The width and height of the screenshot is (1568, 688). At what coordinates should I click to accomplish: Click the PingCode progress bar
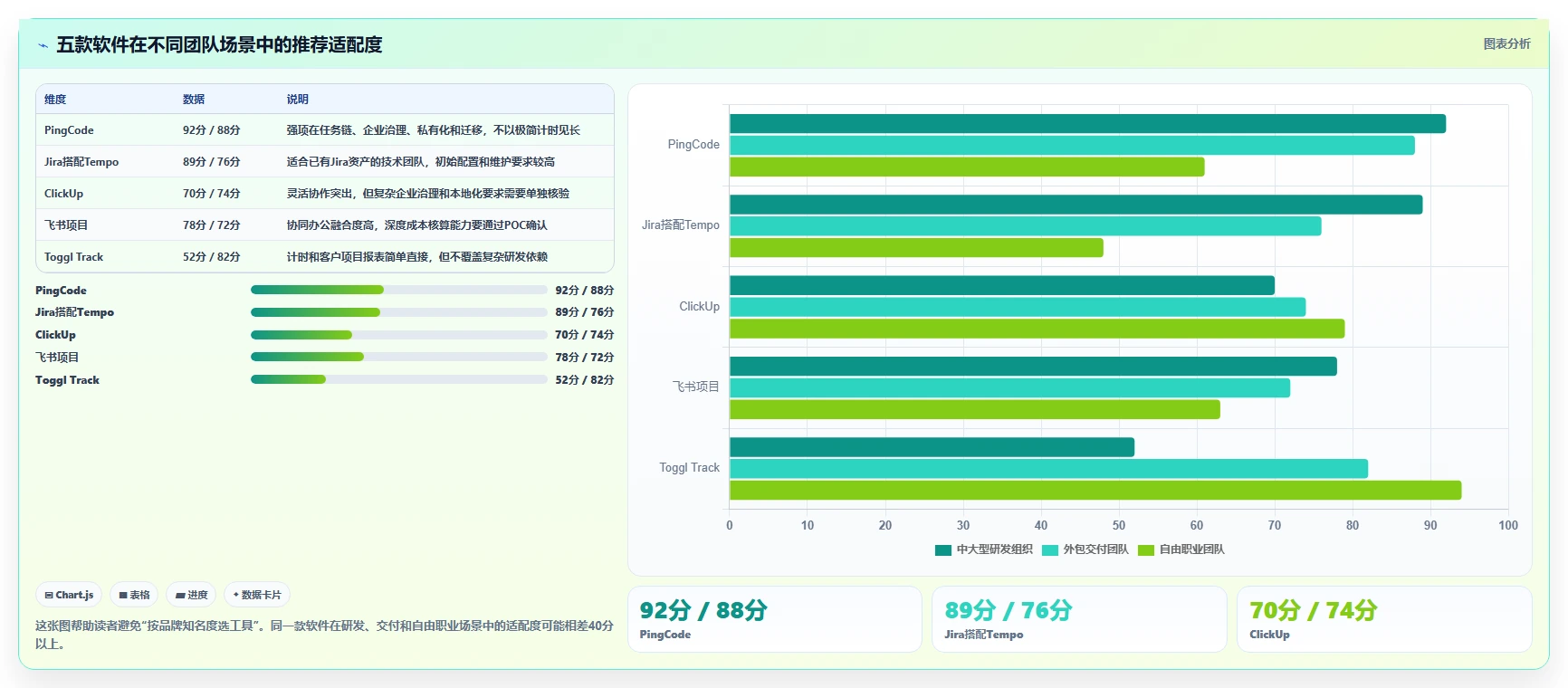(x=399, y=290)
